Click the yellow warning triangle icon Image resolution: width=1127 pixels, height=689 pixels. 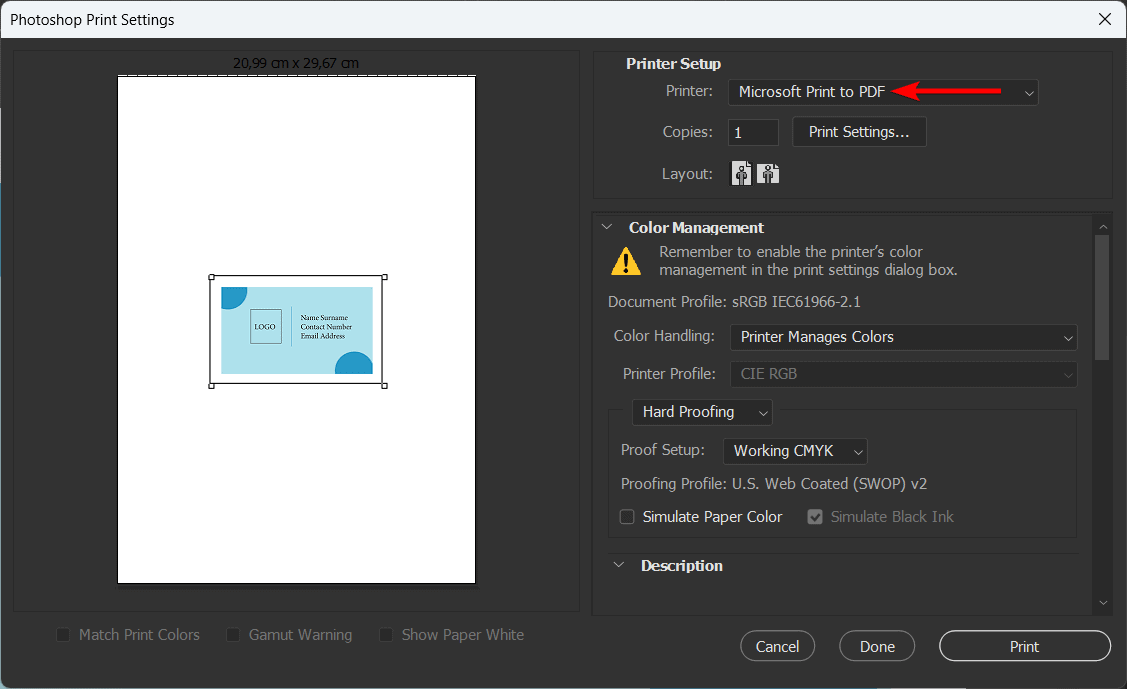click(x=626, y=262)
